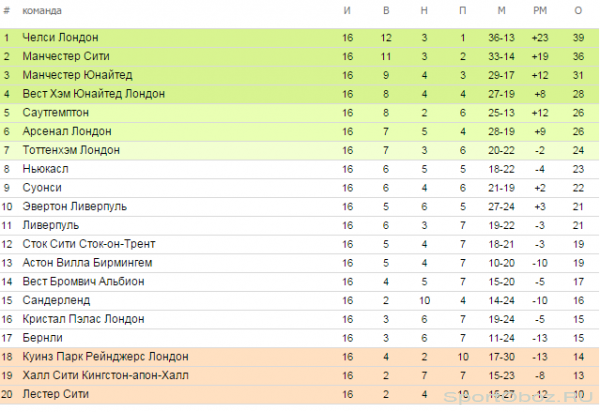The width and height of the screenshot is (600, 412).
Task: Open the Саутгемптон team entry
Action: [x=55, y=112]
